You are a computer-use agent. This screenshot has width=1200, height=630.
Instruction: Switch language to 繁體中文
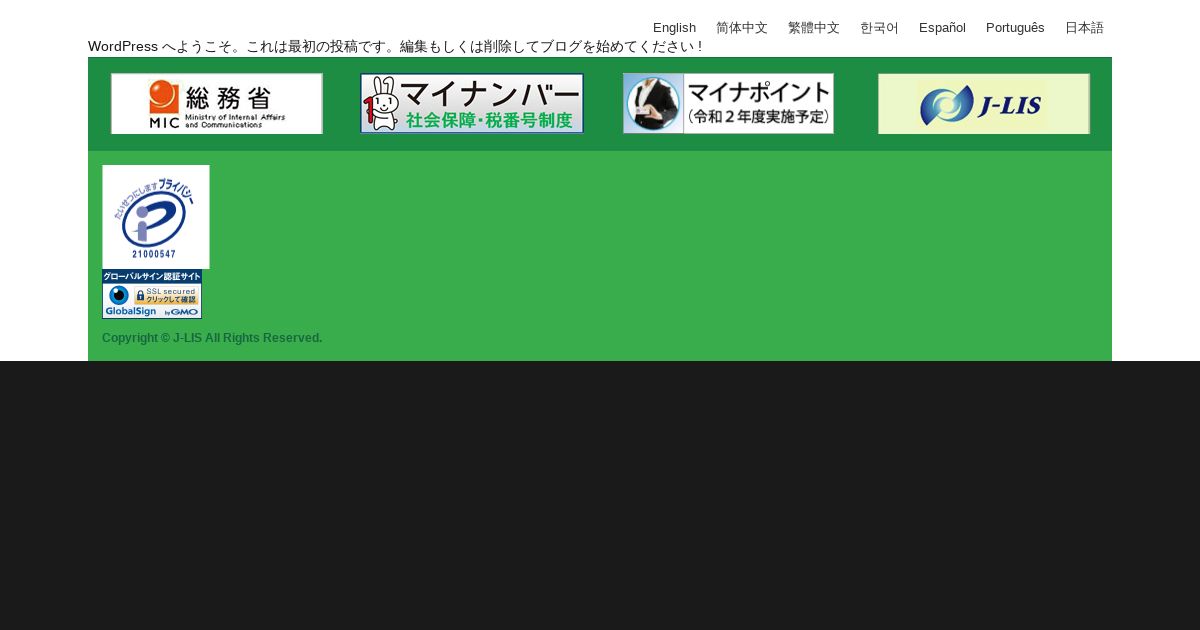[814, 28]
